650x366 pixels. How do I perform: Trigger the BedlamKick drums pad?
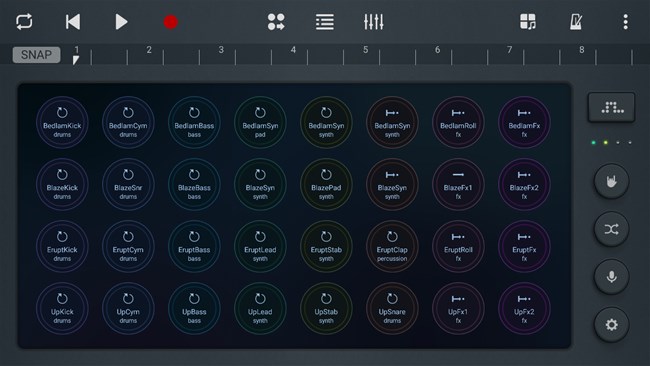pos(62,122)
